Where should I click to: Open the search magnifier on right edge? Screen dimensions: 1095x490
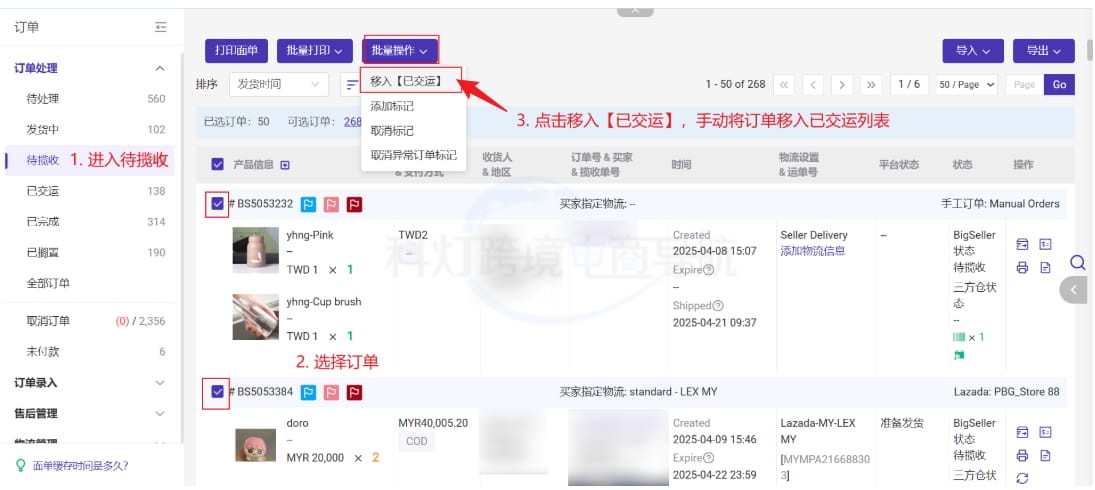click(1078, 262)
